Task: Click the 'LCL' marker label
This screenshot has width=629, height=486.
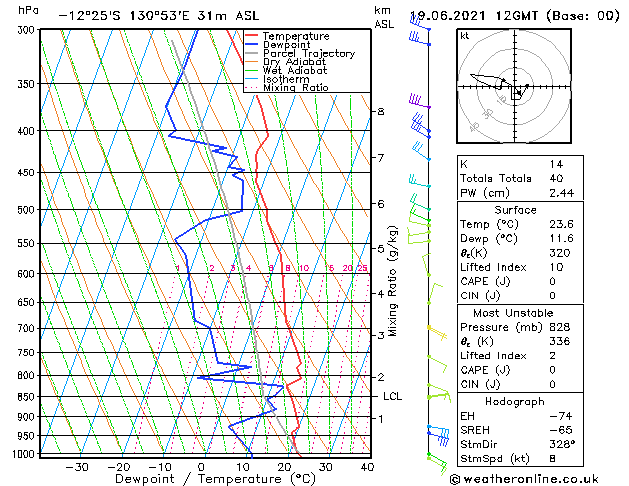Action: point(392,397)
